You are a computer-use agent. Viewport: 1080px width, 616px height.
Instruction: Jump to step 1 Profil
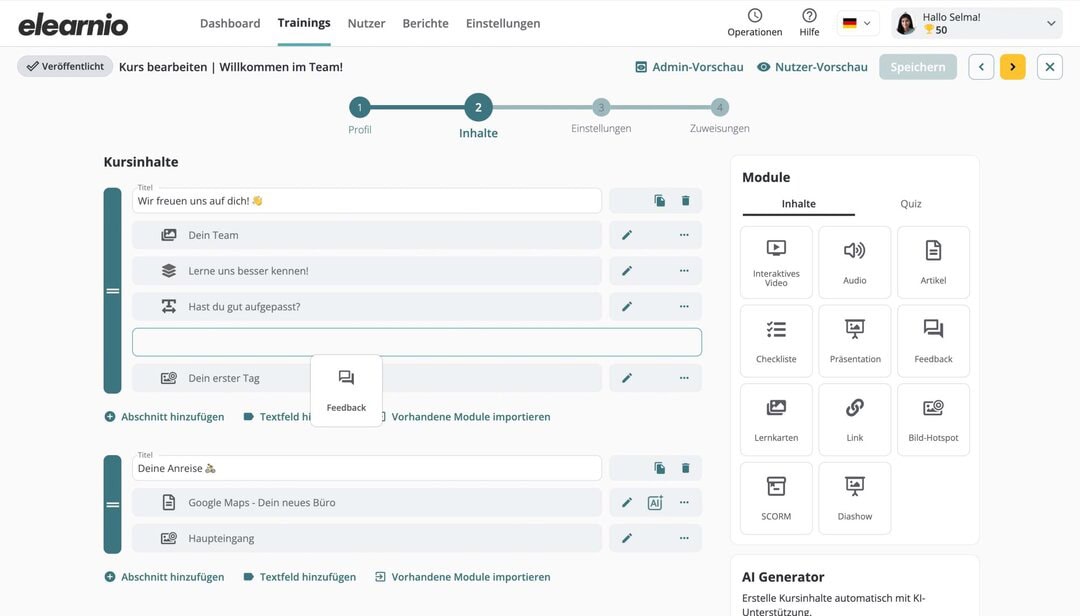tap(360, 107)
